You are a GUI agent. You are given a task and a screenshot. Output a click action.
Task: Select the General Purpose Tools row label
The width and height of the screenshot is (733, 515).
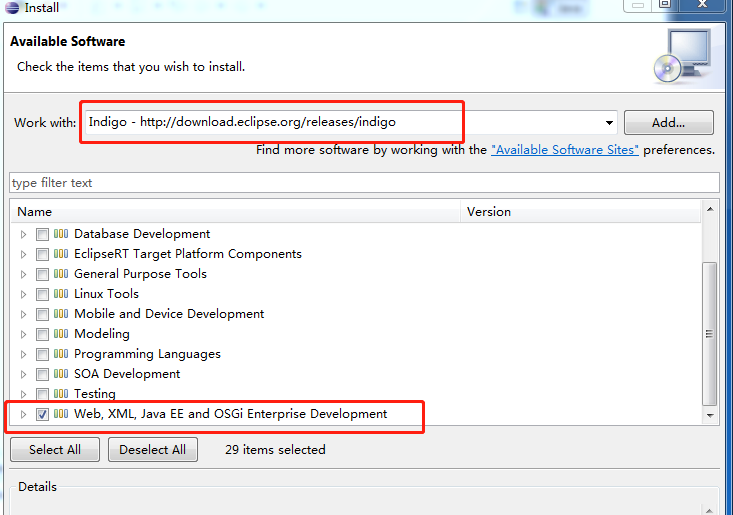point(140,274)
